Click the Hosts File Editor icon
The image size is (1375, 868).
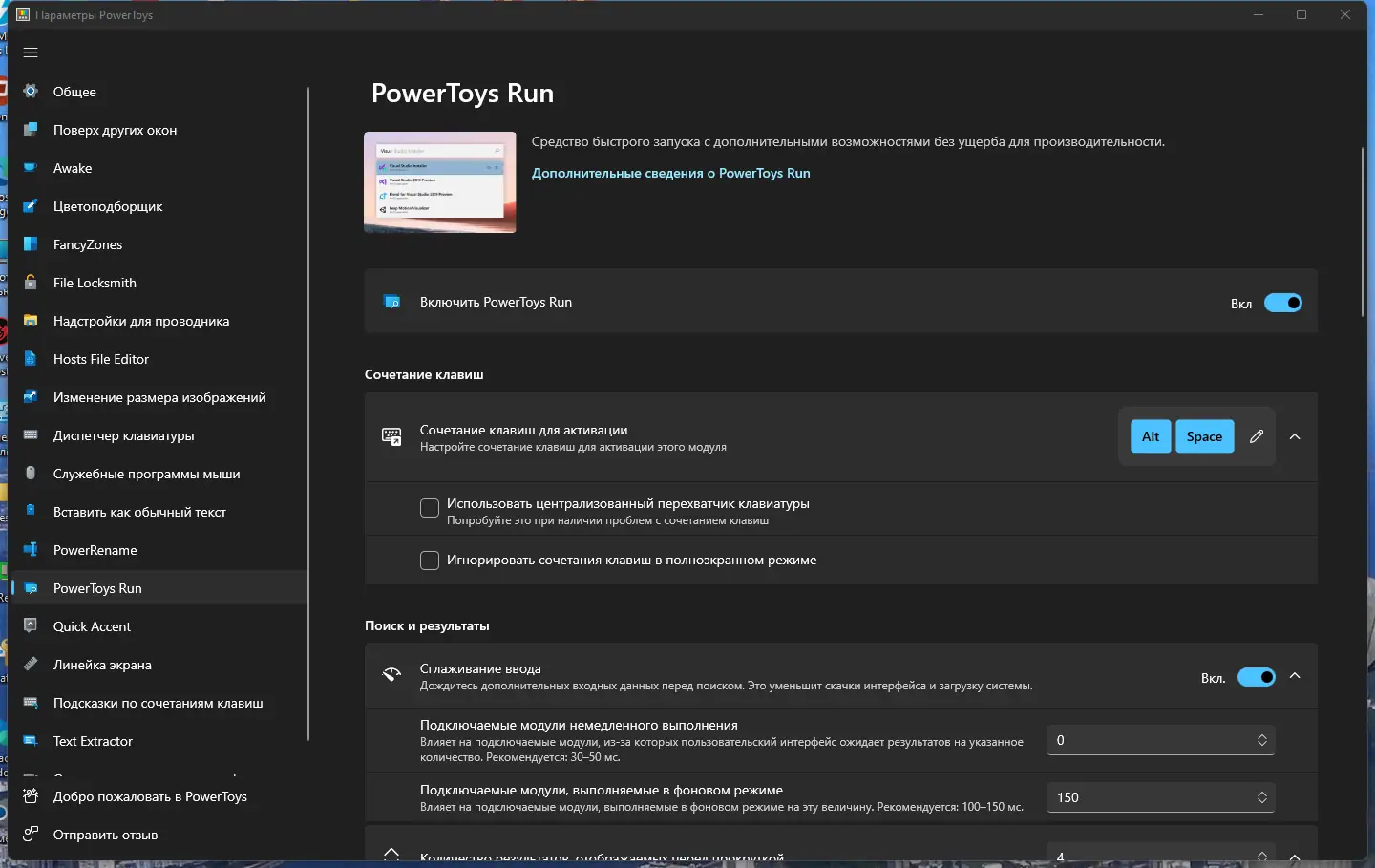[x=31, y=359]
